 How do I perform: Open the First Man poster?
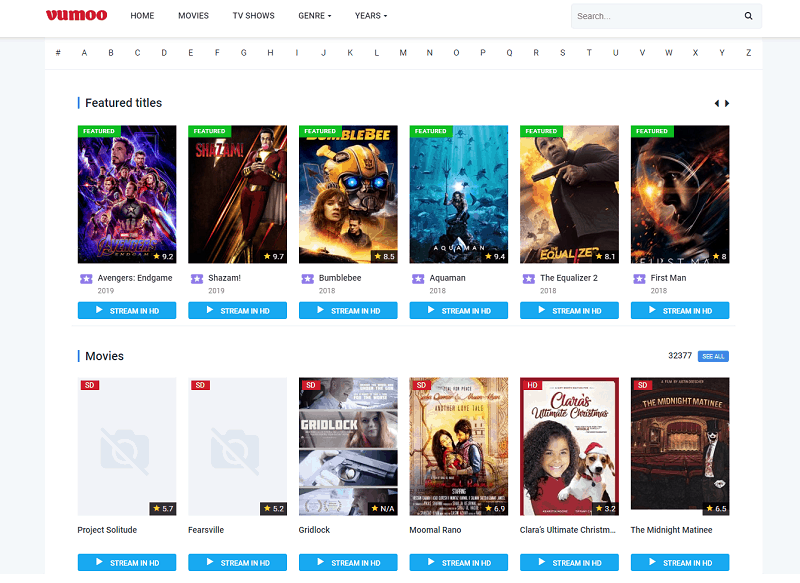click(680, 194)
